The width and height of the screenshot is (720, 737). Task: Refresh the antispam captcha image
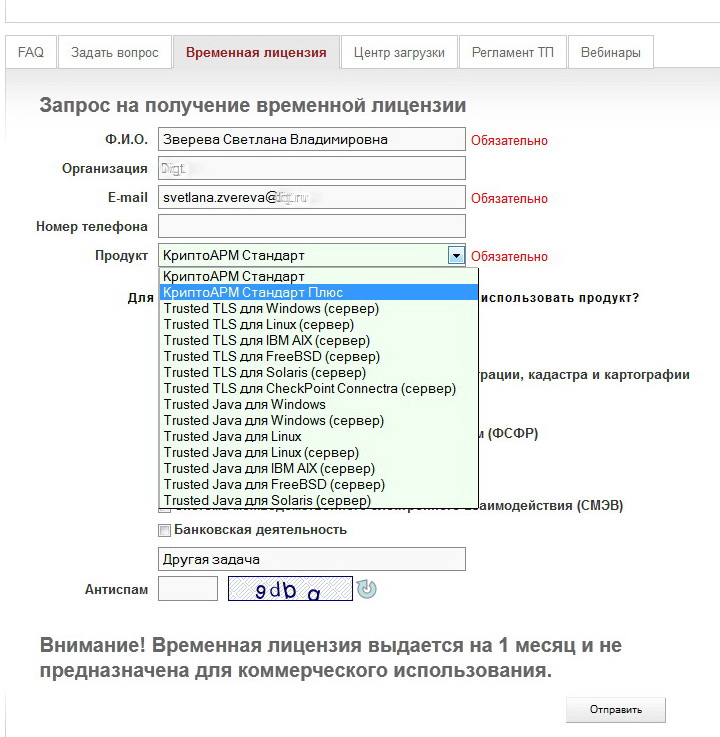click(366, 589)
